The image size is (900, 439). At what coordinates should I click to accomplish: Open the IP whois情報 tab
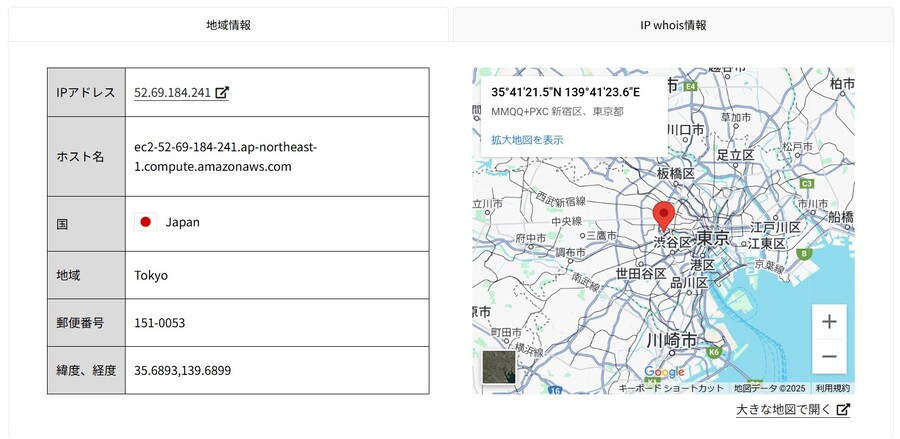click(673, 25)
